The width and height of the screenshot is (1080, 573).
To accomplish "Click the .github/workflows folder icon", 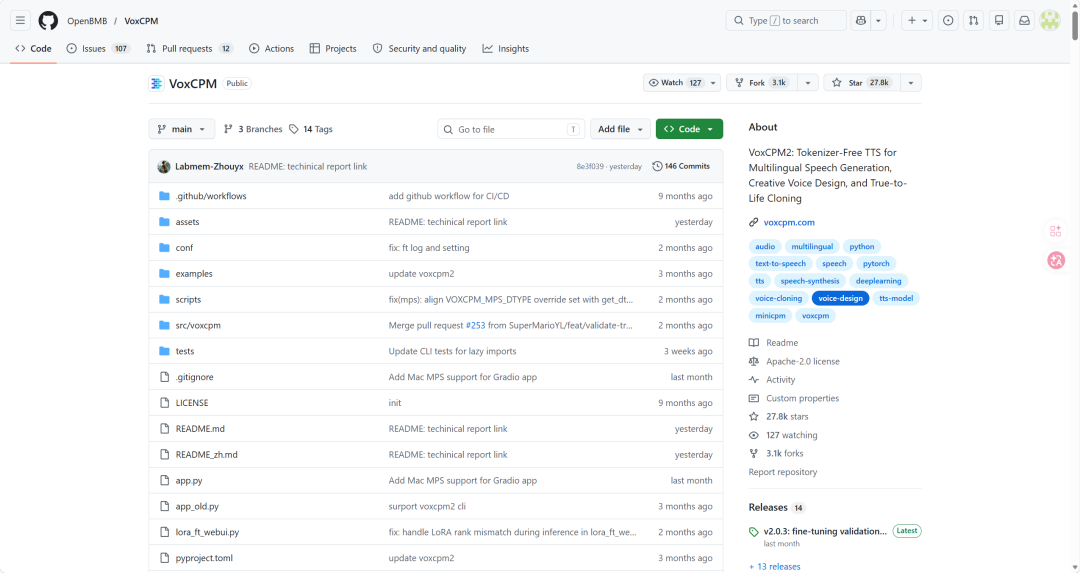I will 164,196.
